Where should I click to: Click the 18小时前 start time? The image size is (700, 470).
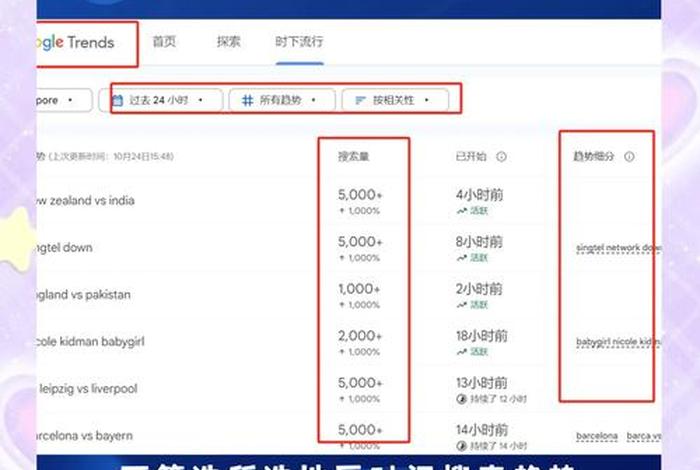(482, 336)
